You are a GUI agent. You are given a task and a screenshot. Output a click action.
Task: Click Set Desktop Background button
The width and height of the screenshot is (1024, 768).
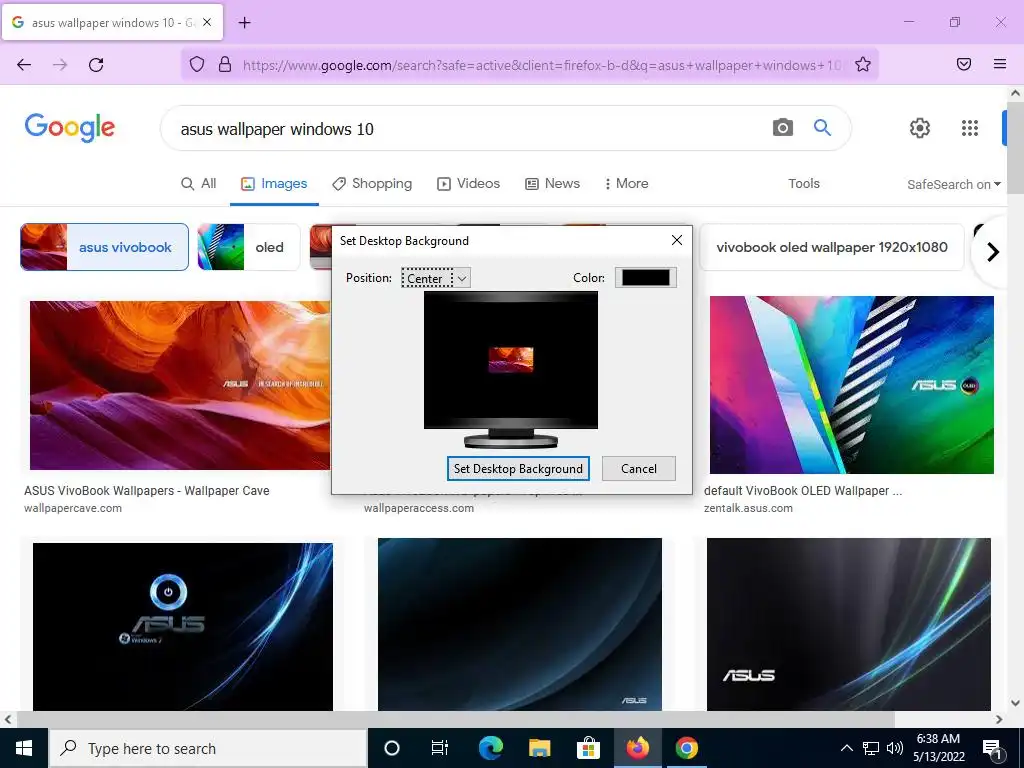[x=518, y=468]
